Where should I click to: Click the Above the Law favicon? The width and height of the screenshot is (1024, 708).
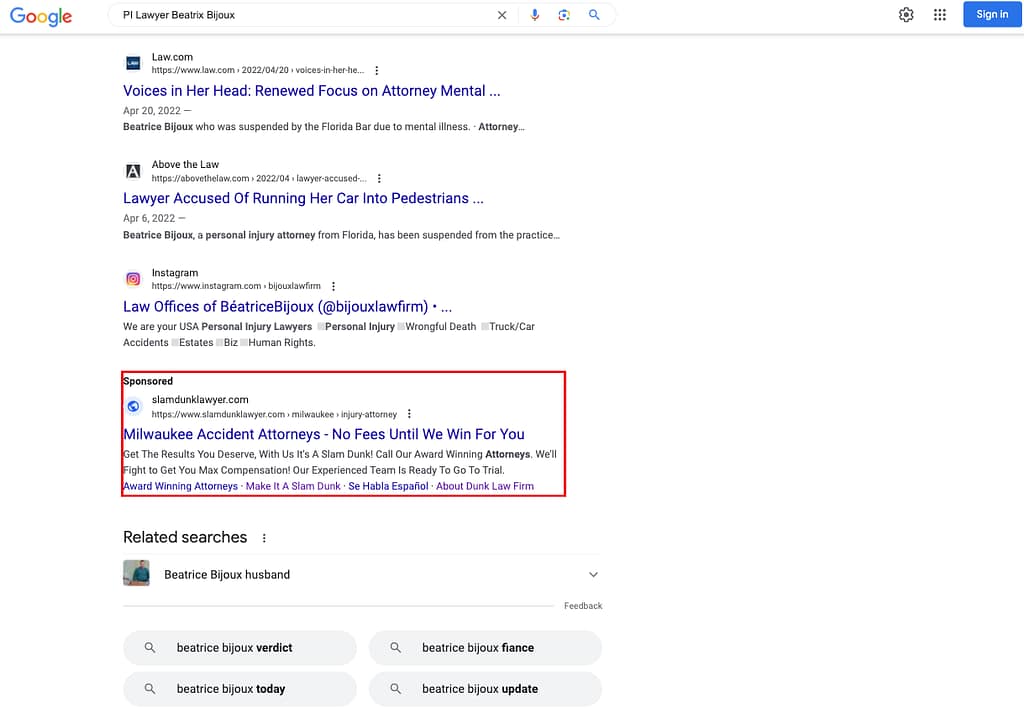click(133, 171)
